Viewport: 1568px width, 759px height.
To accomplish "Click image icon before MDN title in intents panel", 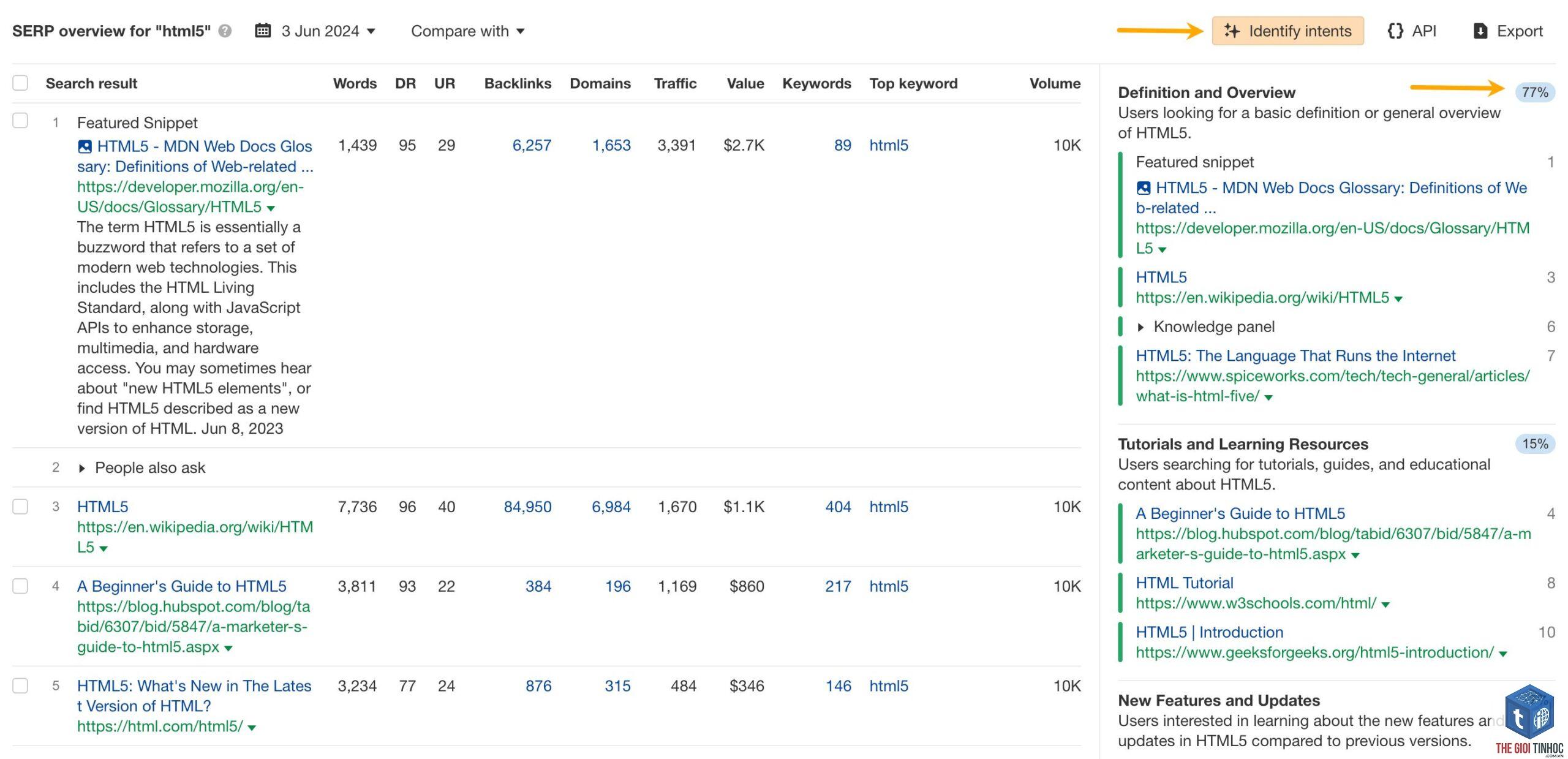I will [1143, 188].
